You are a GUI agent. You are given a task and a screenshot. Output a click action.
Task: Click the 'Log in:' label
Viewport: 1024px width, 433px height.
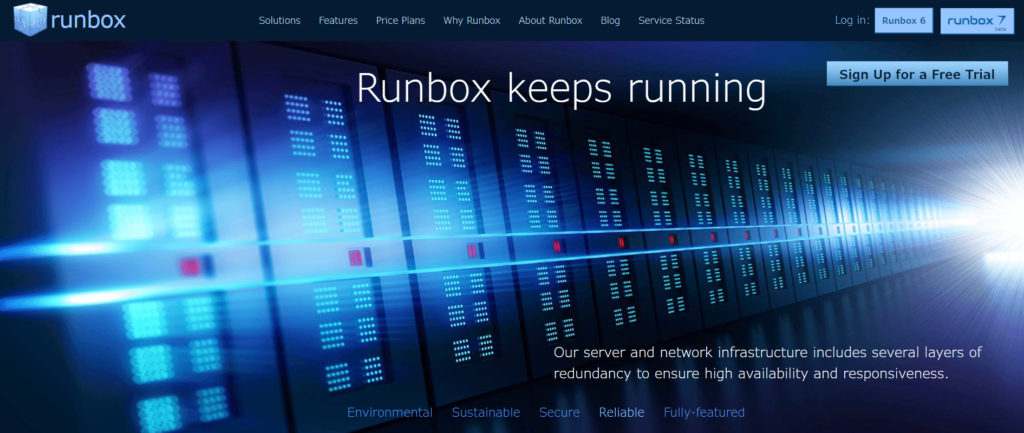click(x=852, y=20)
